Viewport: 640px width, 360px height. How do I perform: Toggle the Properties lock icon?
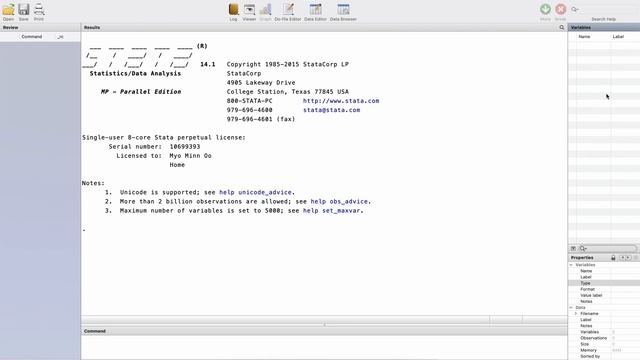pyautogui.click(x=613, y=258)
